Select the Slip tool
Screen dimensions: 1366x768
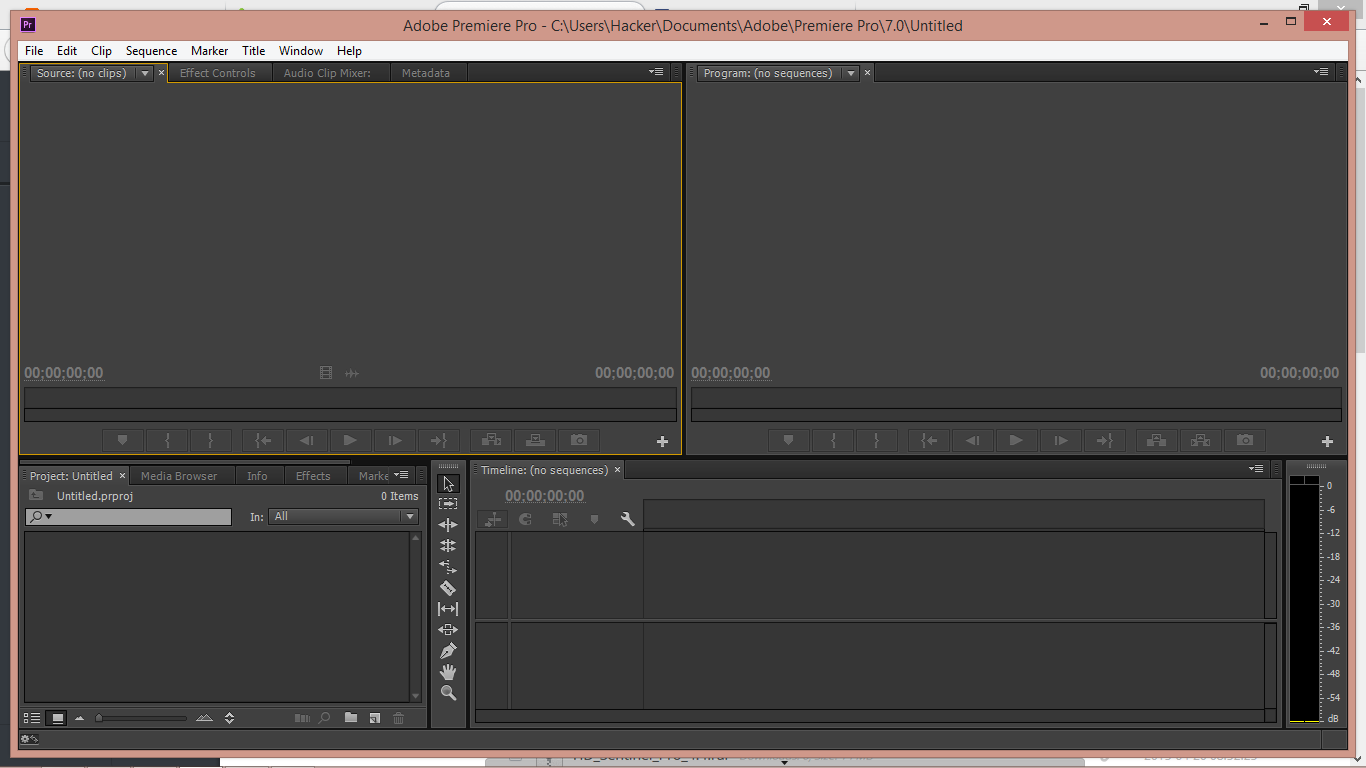coord(448,609)
